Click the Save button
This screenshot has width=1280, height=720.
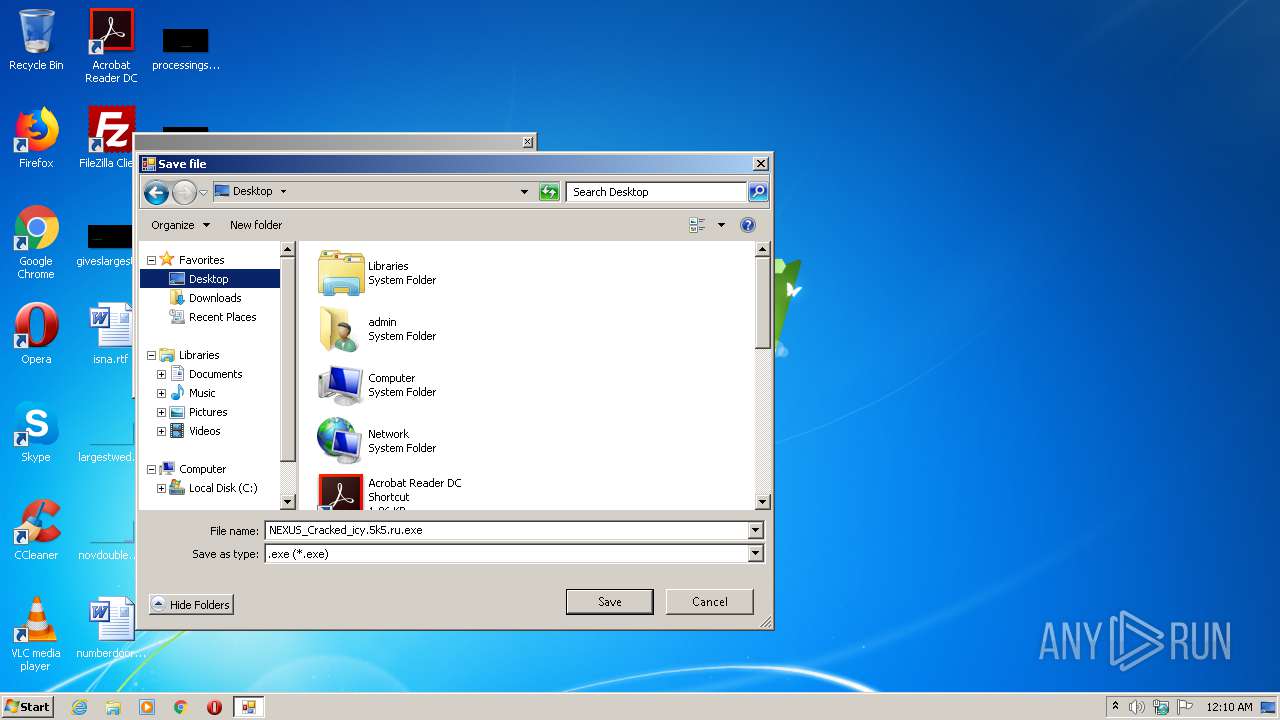(609, 602)
